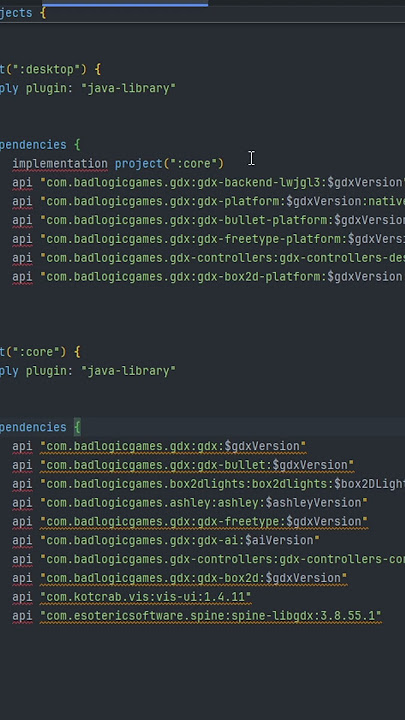
Task: Click the 'api' keyword on the spine-libgdx line
Action: pos(22,615)
